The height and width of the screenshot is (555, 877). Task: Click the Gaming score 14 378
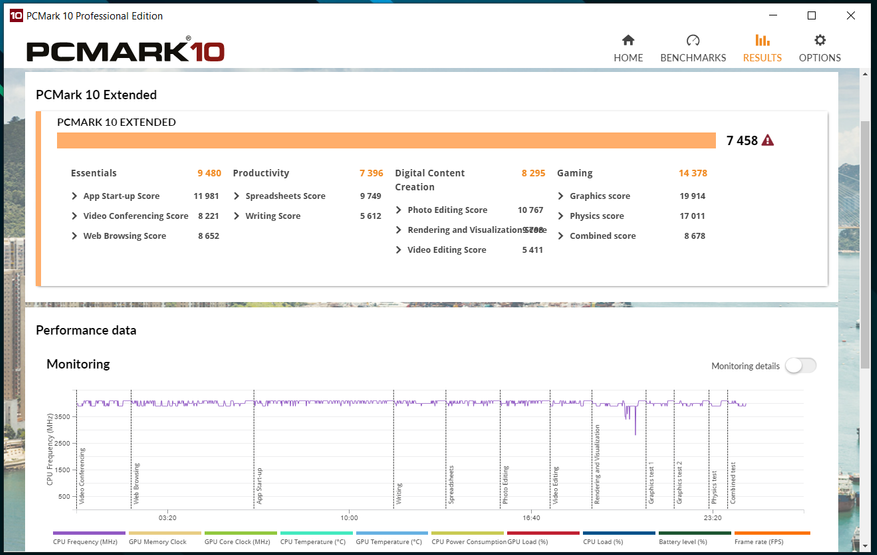[x=693, y=173]
